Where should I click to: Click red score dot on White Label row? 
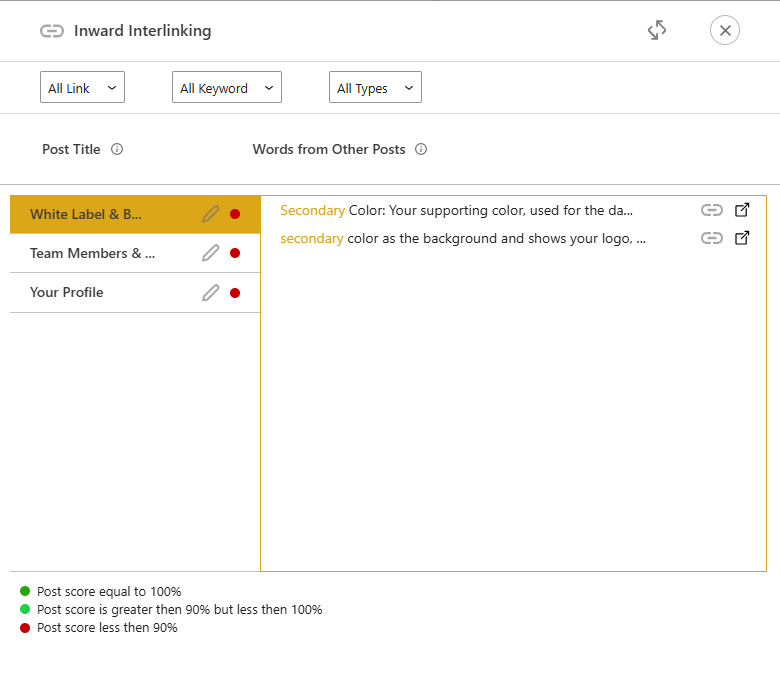(x=235, y=214)
